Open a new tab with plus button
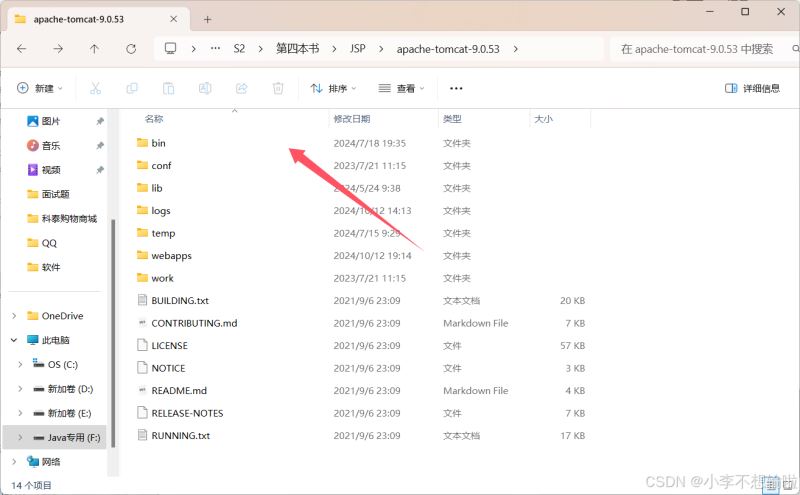 [207, 19]
